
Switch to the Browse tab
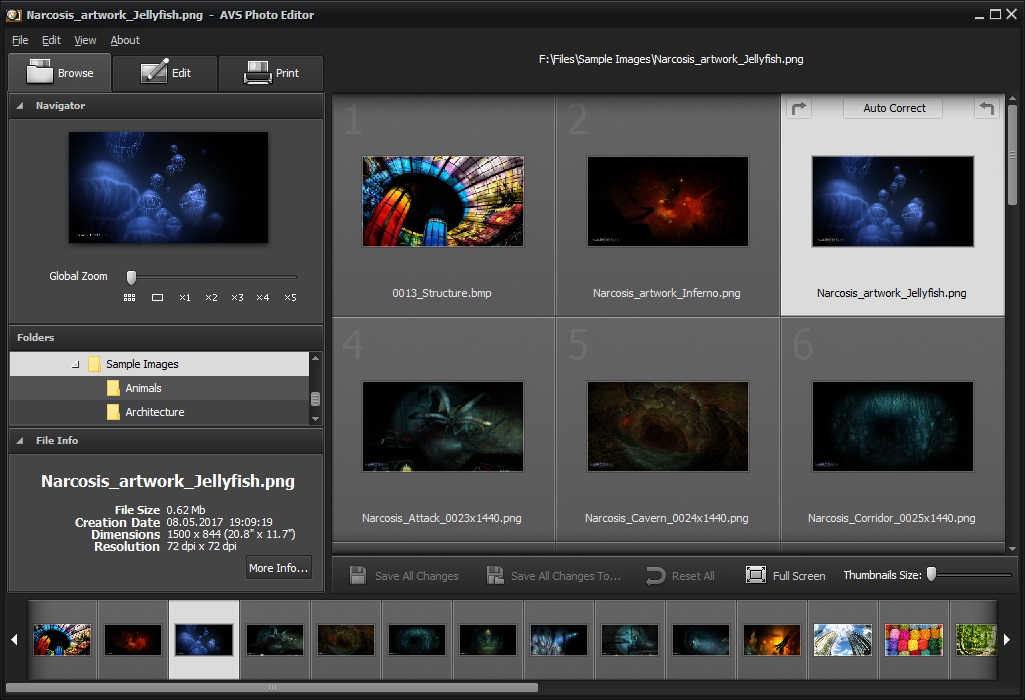(x=58, y=72)
